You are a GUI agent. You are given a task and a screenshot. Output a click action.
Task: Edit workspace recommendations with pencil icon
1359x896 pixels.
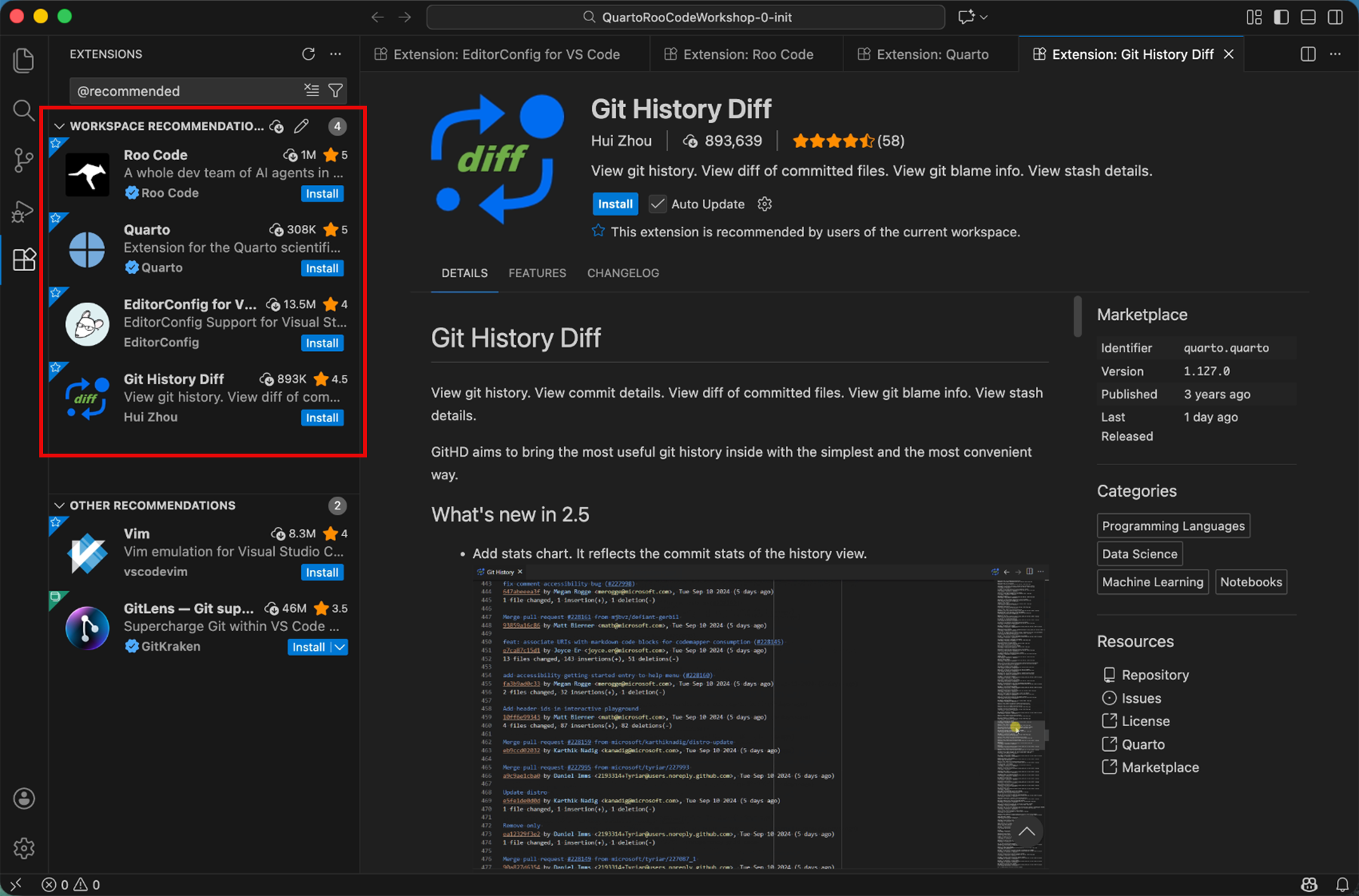pos(301,126)
